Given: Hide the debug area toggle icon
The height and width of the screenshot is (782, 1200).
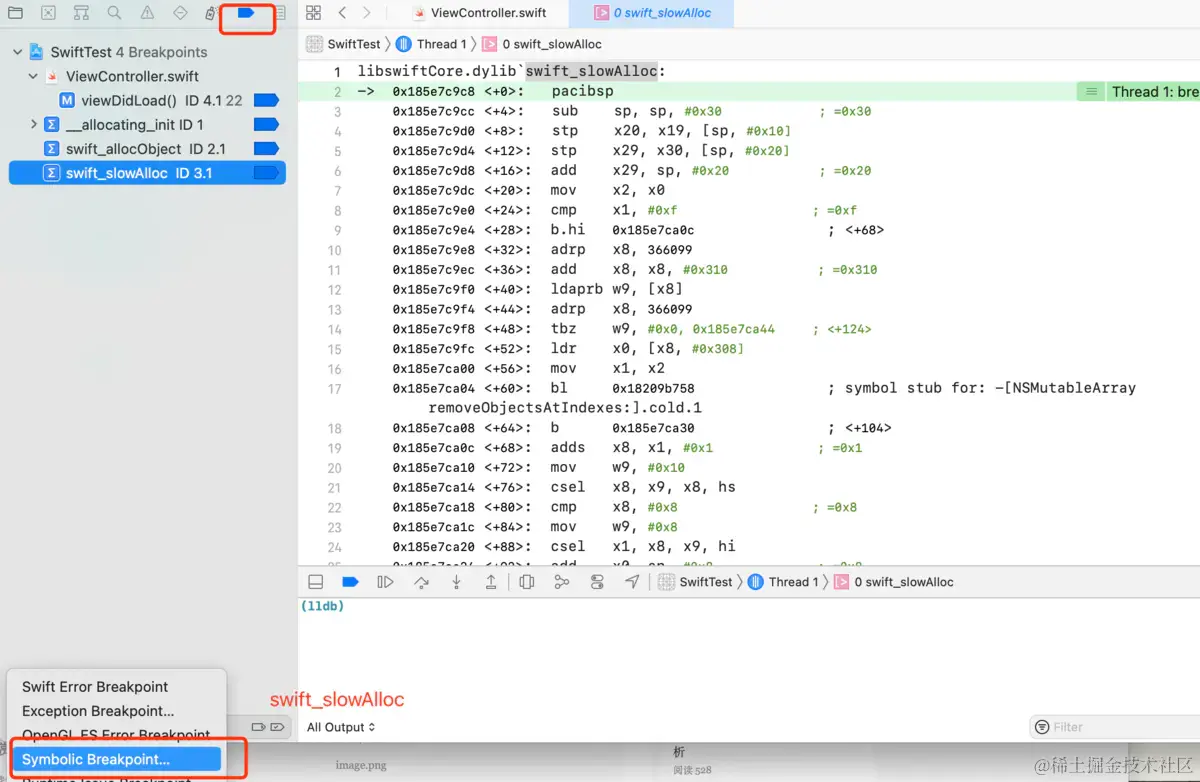Looking at the screenshot, I should [x=315, y=582].
